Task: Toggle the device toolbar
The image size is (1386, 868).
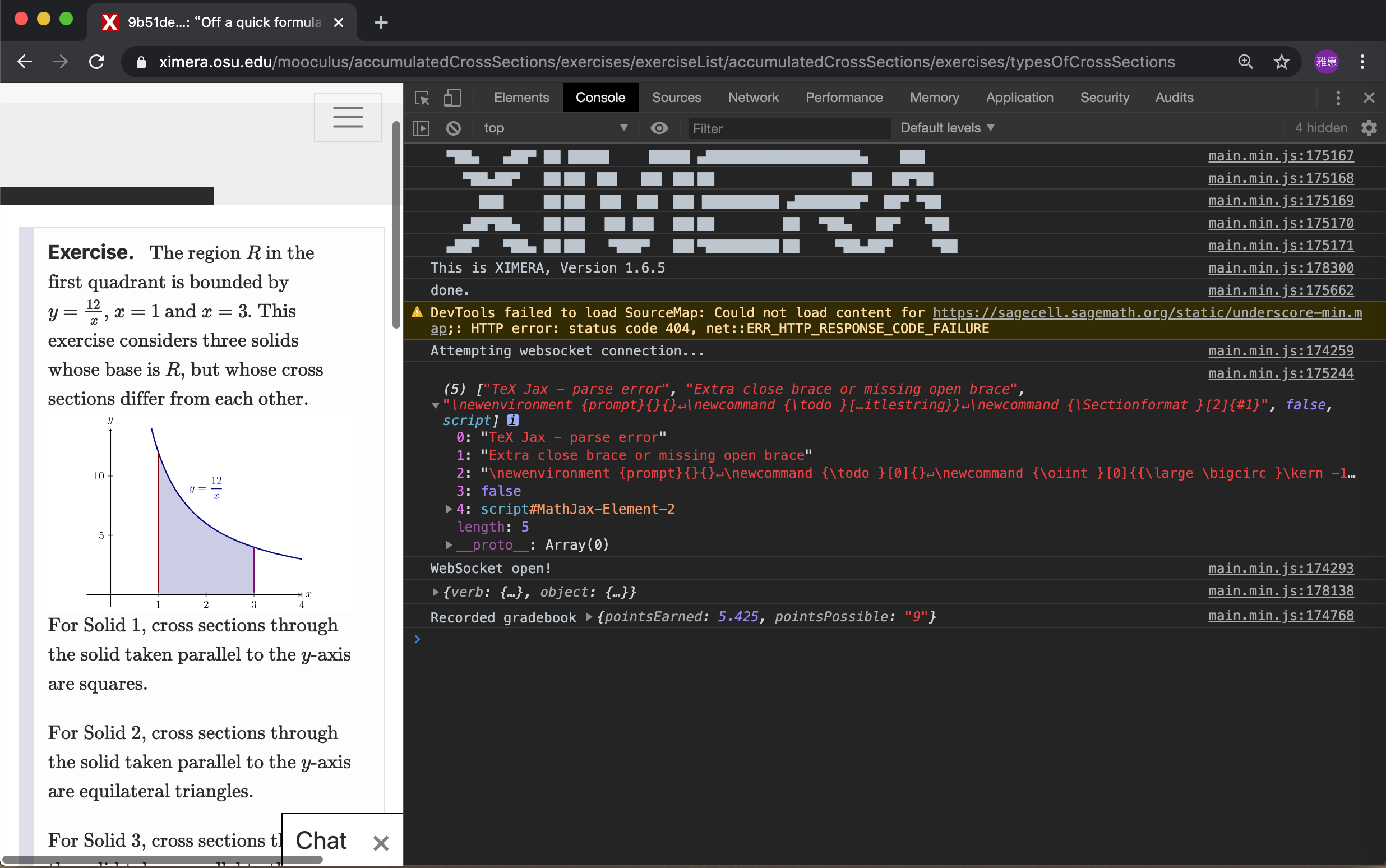Action: pos(452,98)
